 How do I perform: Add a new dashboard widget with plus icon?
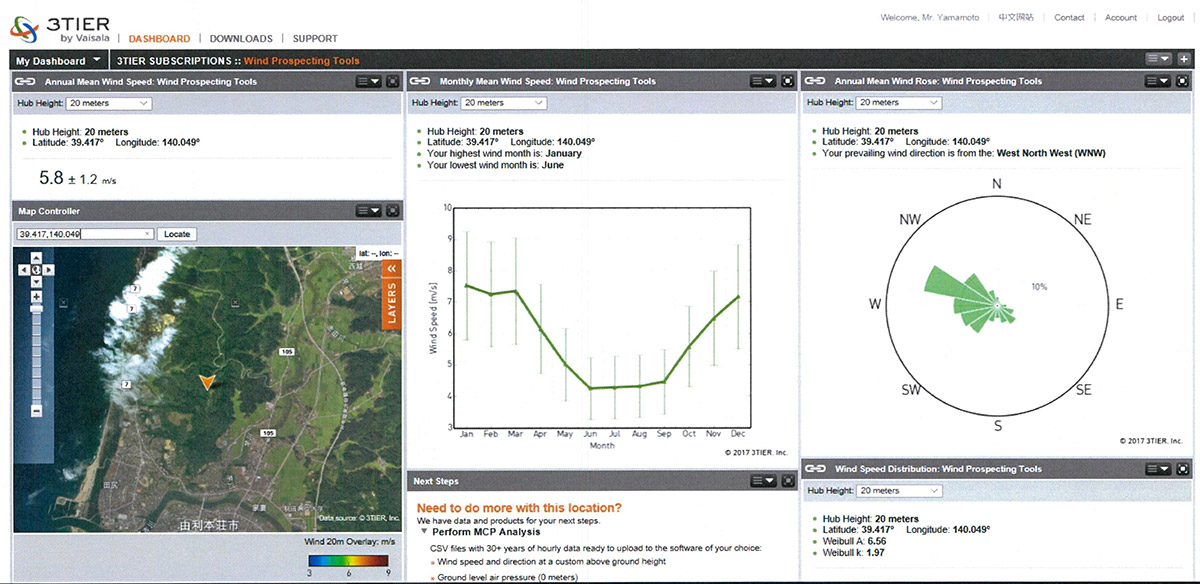tap(1184, 59)
